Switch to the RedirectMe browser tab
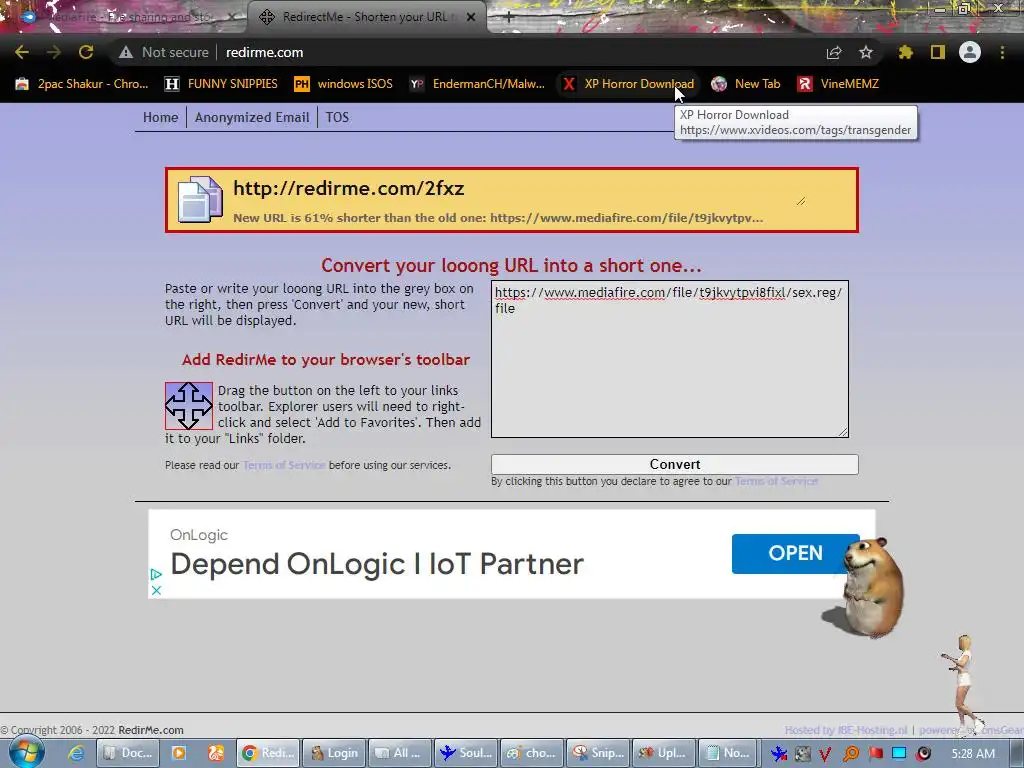1024x768 pixels. pos(366,17)
